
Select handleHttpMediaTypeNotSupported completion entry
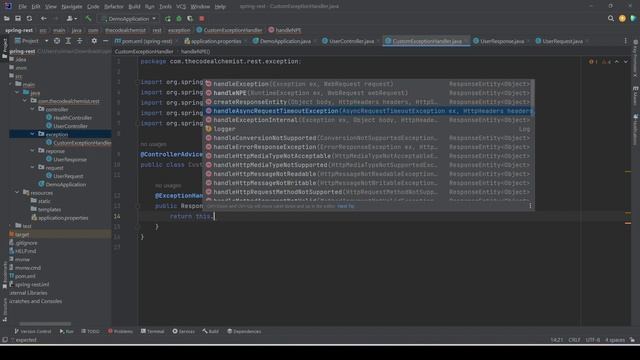pyautogui.click(x=369, y=165)
